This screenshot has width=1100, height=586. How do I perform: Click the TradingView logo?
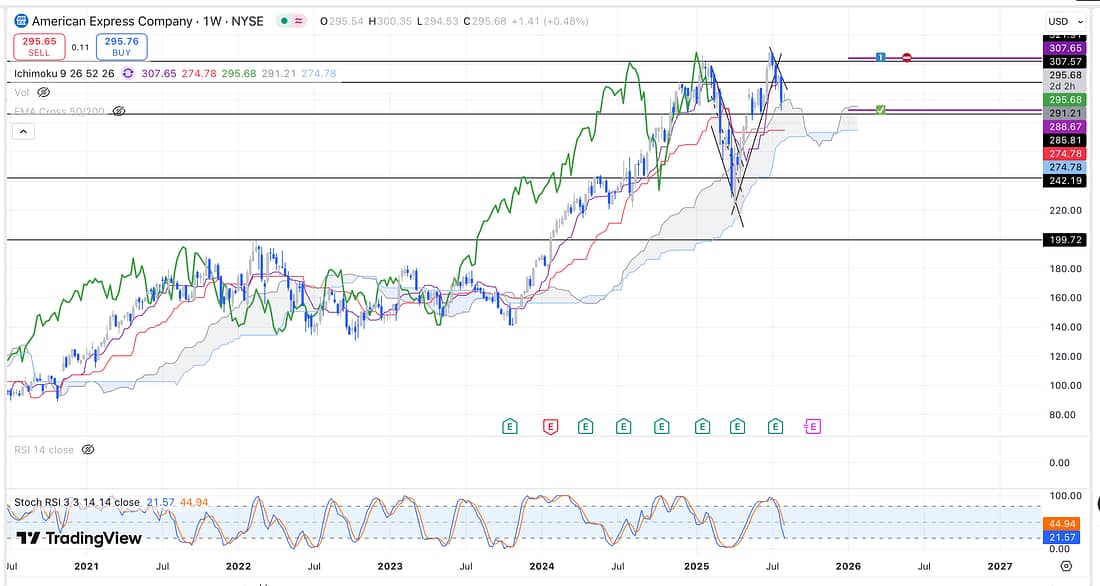[78, 538]
